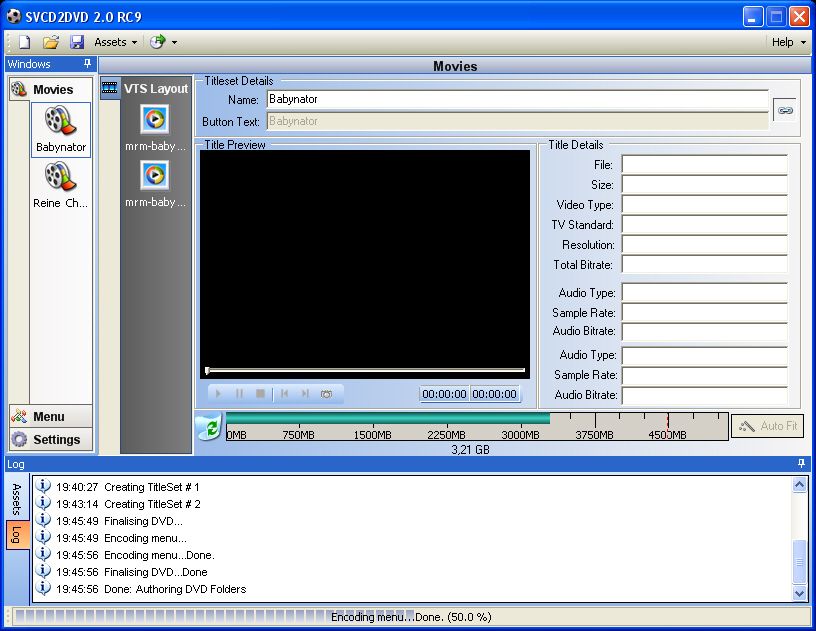Click the Auto Fit button
This screenshot has height=631, width=816.
tap(768, 426)
